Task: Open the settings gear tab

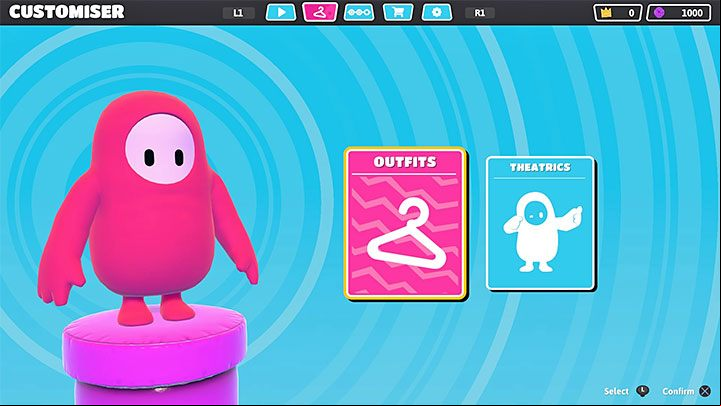Action: 437,12
